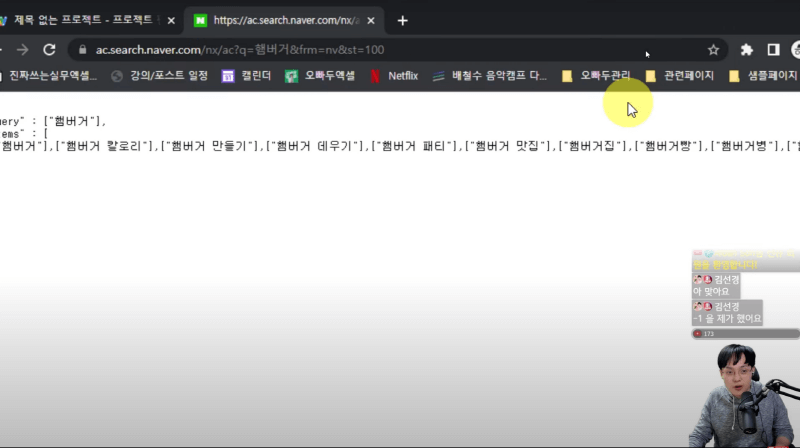
Task: Open the 배철수 음악캠프 bookmark
Action: [489, 76]
